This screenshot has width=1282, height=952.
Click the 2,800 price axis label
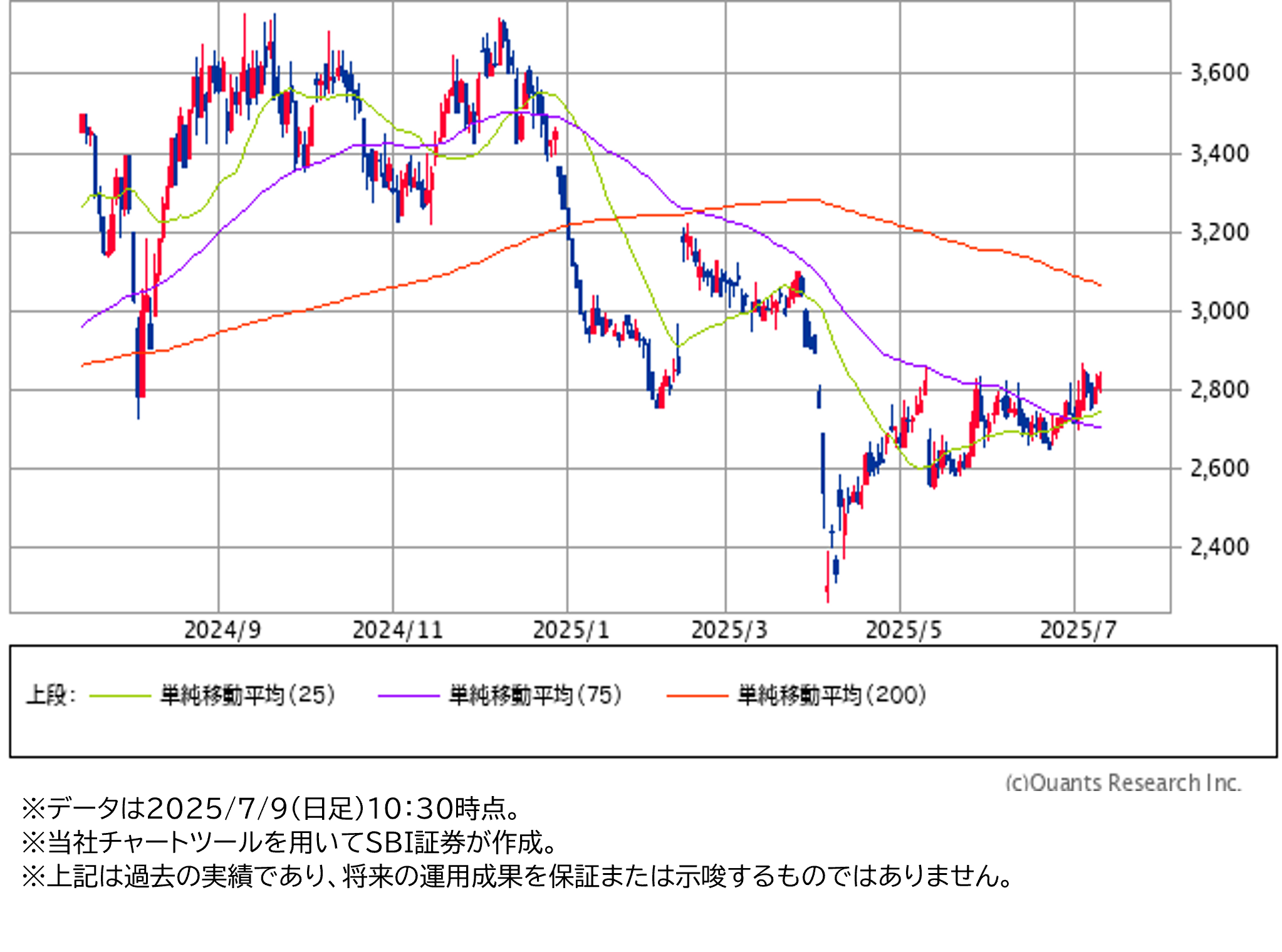point(1219,390)
